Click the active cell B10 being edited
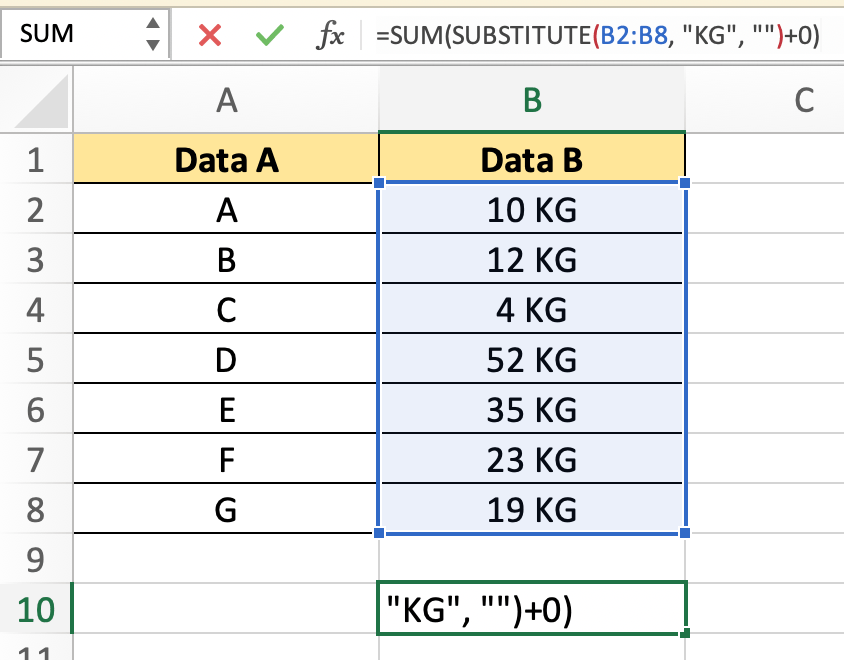844x660 pixels. click(532, 610)
